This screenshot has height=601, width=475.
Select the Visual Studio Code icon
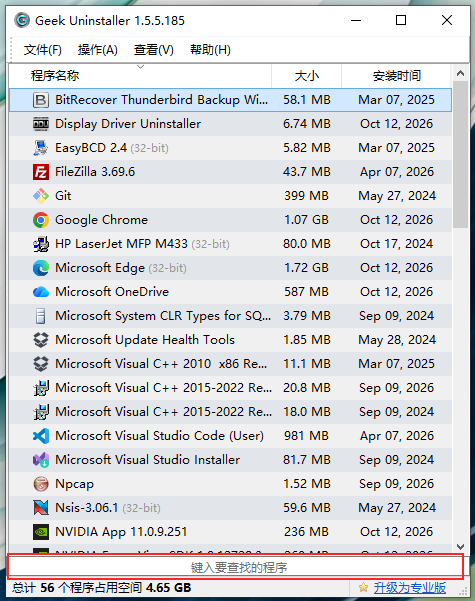pos(41,436)
